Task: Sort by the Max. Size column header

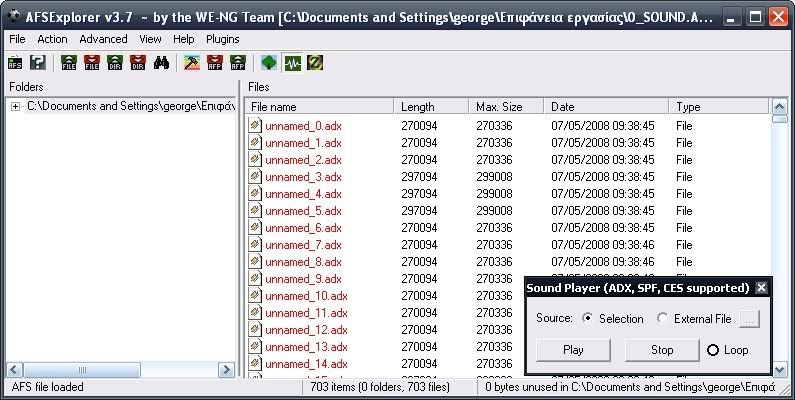Action: pos(507,106)
